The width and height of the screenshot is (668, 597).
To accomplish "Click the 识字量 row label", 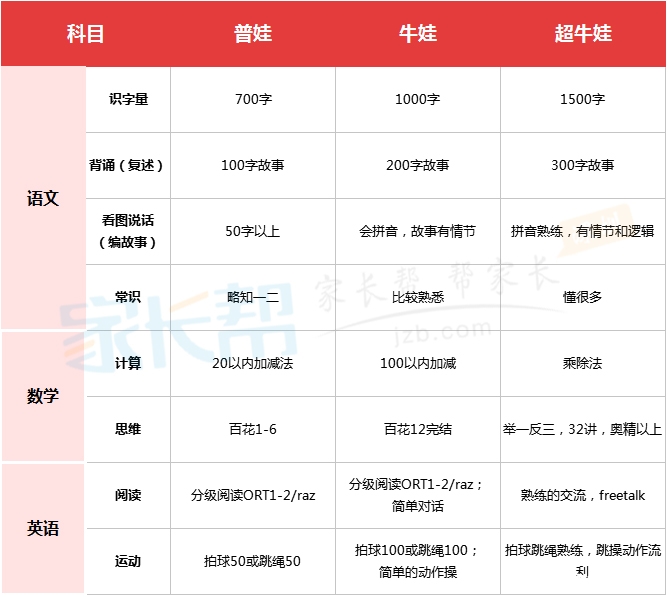I will tap(128, 99).
